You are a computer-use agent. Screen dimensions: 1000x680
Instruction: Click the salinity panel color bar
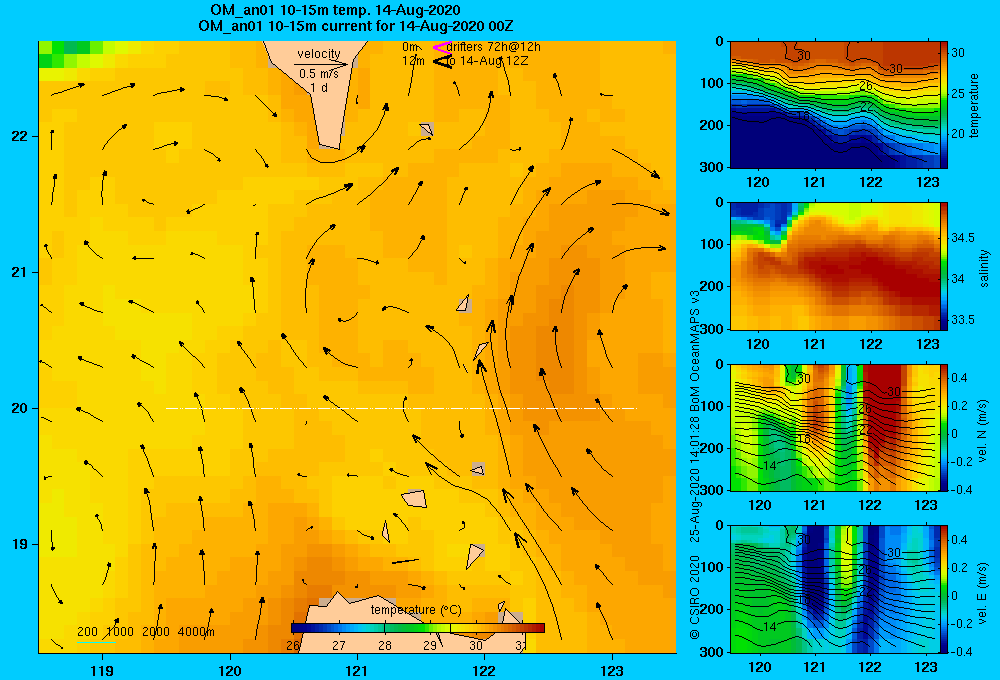tap(944, 266)
